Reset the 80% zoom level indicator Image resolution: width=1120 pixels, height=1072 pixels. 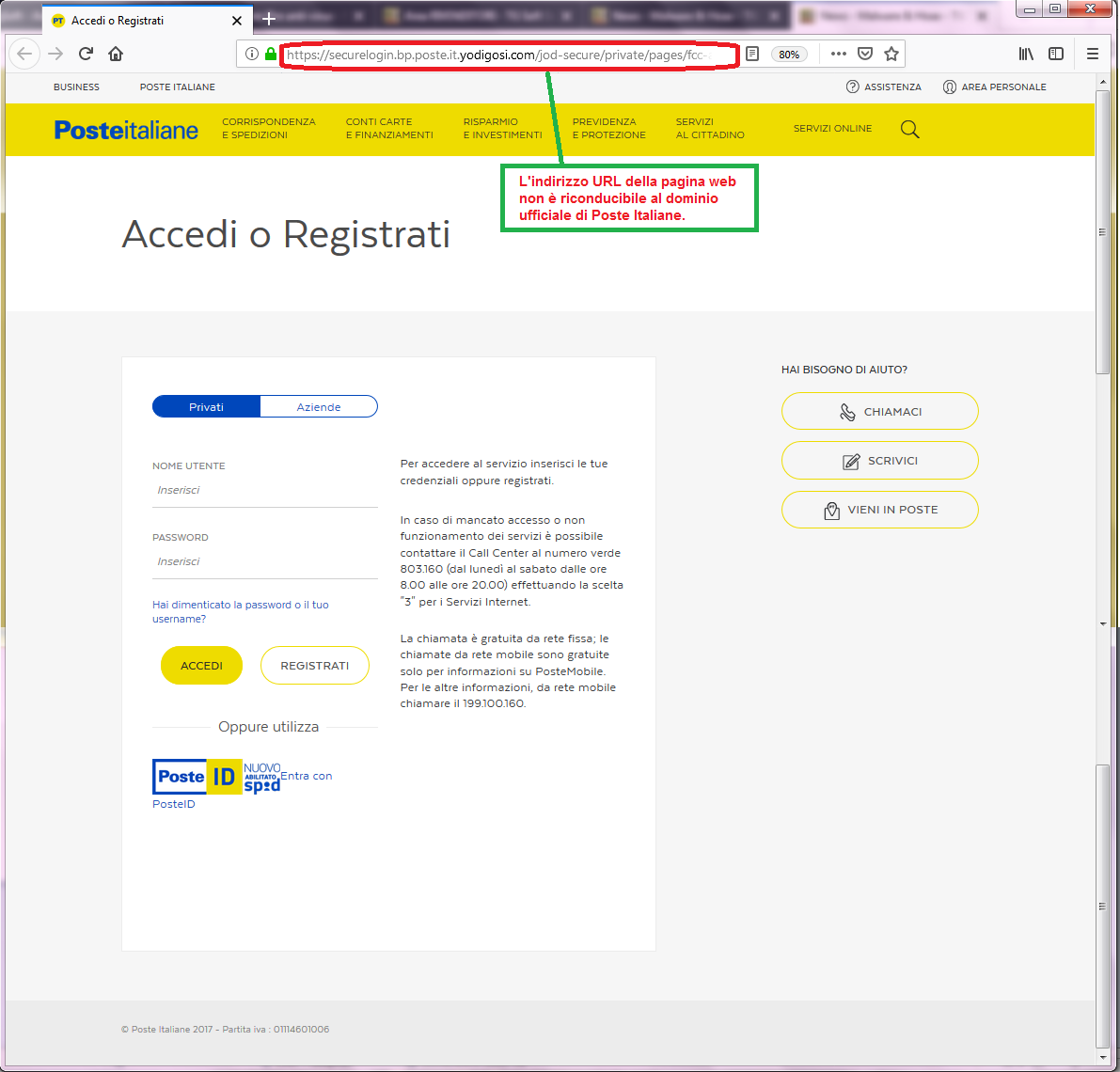789,55
